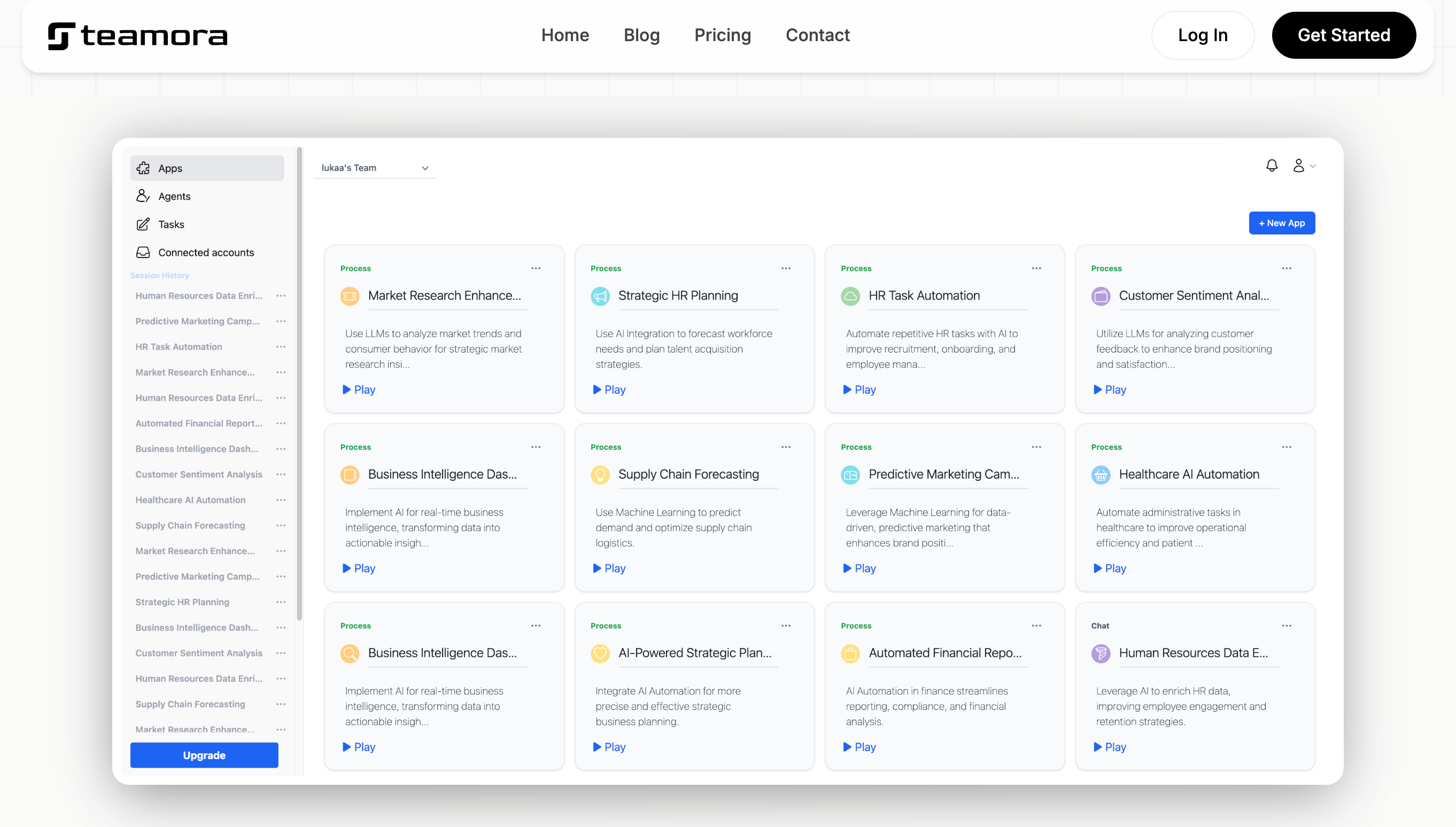Open options menu on Strategic HR Planning card

coord(785,268)
